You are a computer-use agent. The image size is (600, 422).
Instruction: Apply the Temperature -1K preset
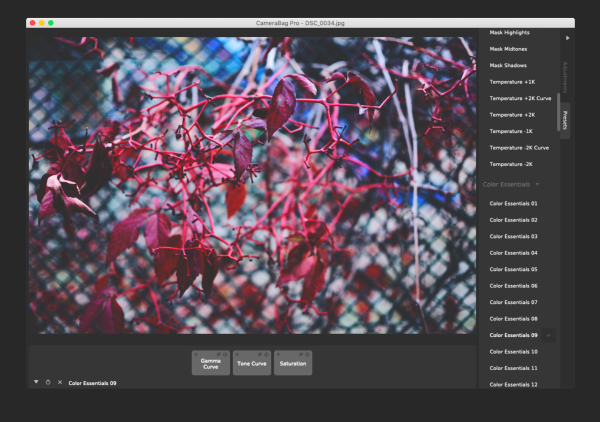(x=511, y=131)
